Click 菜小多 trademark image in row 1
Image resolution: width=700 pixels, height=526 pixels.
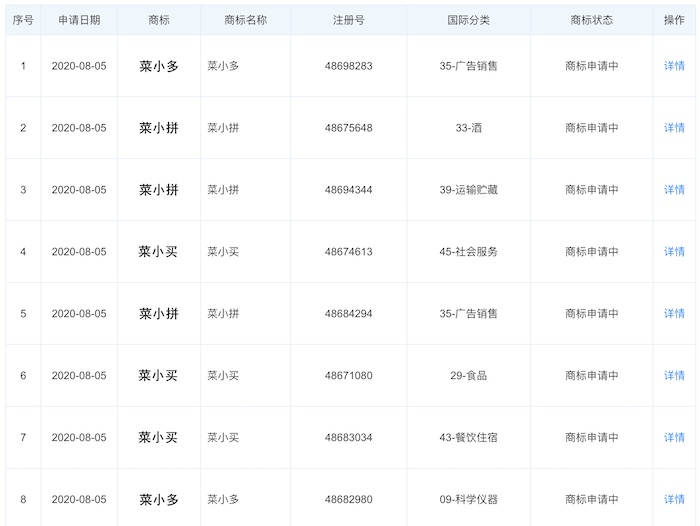click(x=158, y=66)
